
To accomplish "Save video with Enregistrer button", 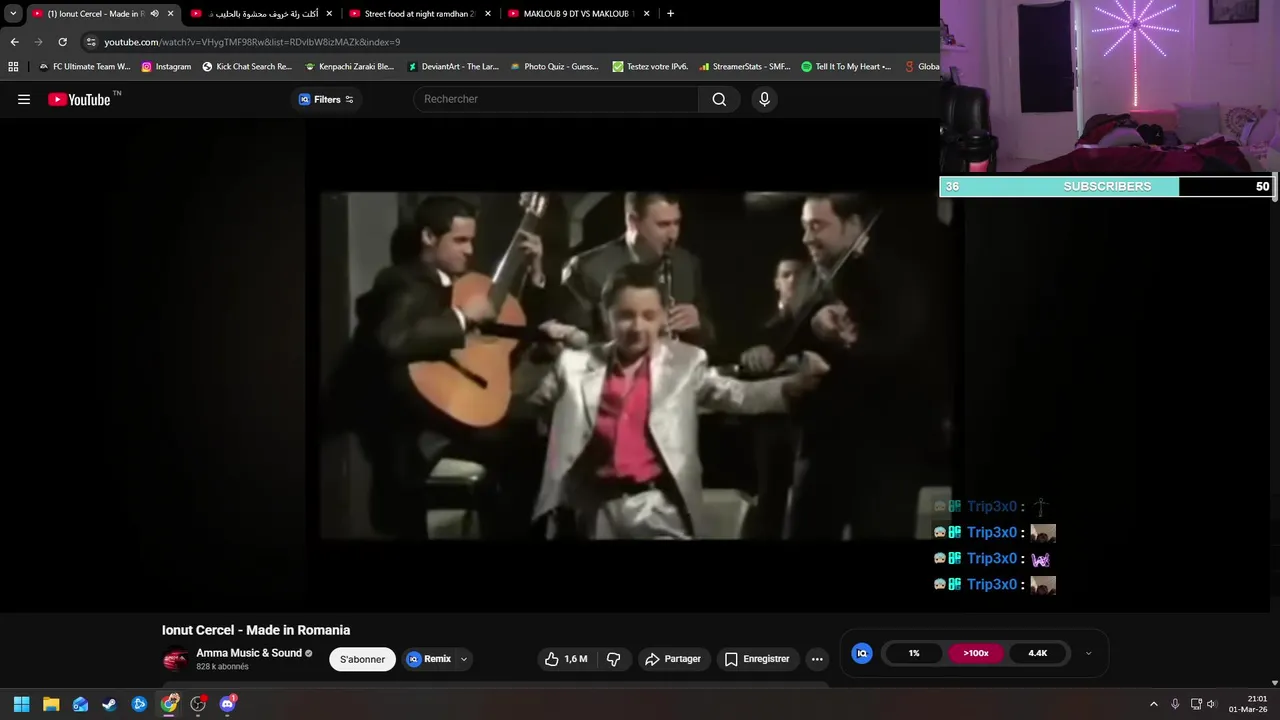I will [757, 659].
